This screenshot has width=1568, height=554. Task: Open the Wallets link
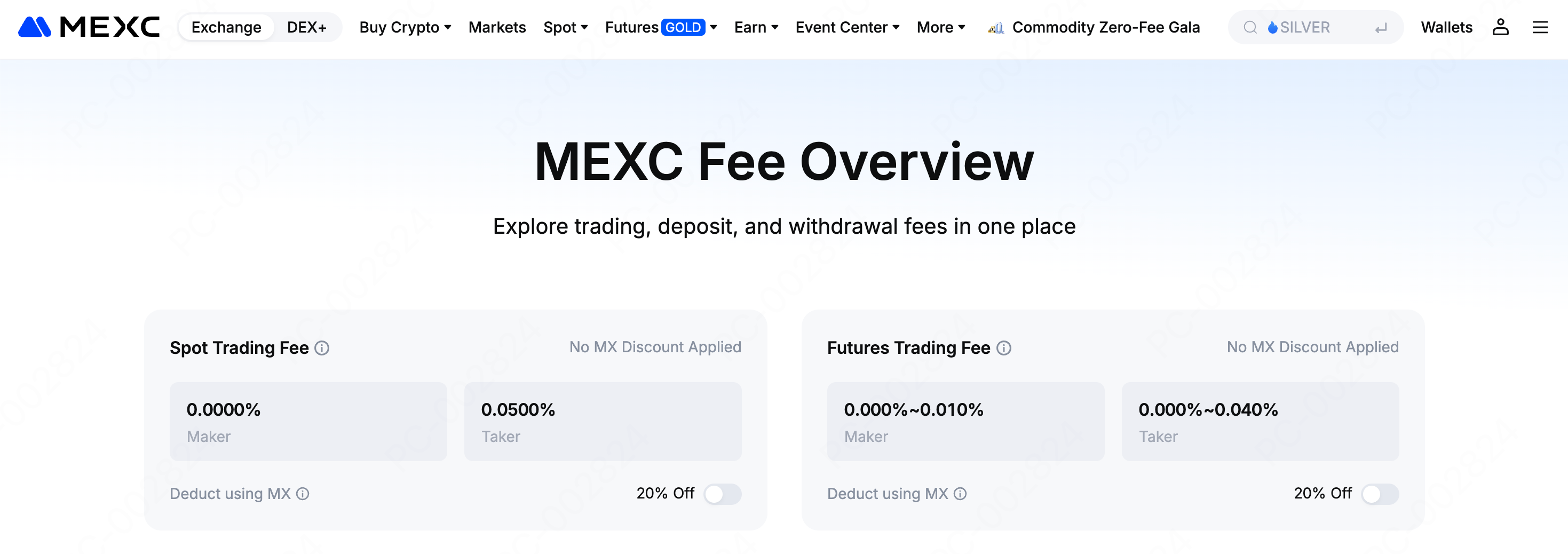pyautogui.click(x=1446, y=27)
